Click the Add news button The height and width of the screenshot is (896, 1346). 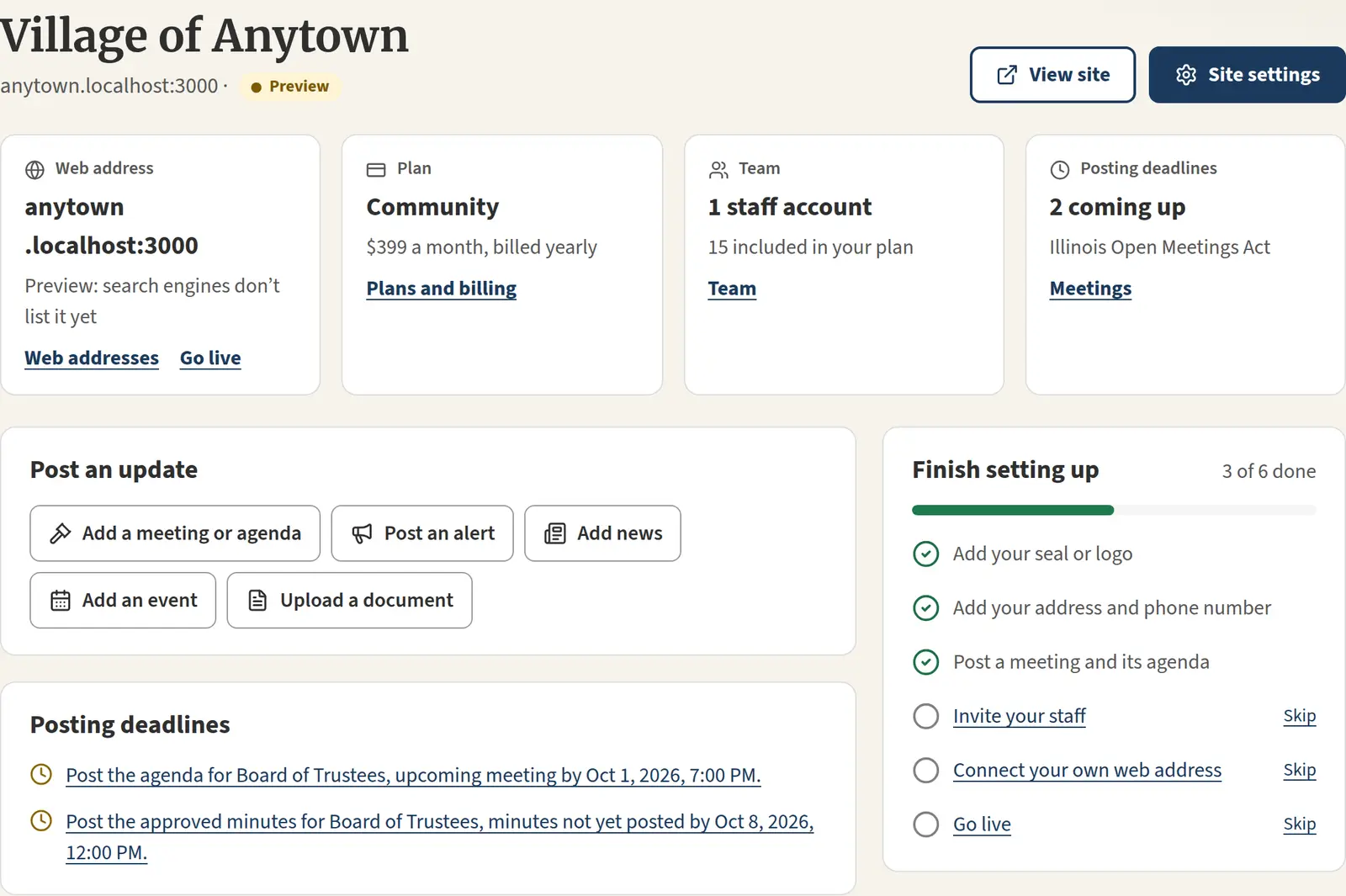pyautogui.click(x=602, y=533)
